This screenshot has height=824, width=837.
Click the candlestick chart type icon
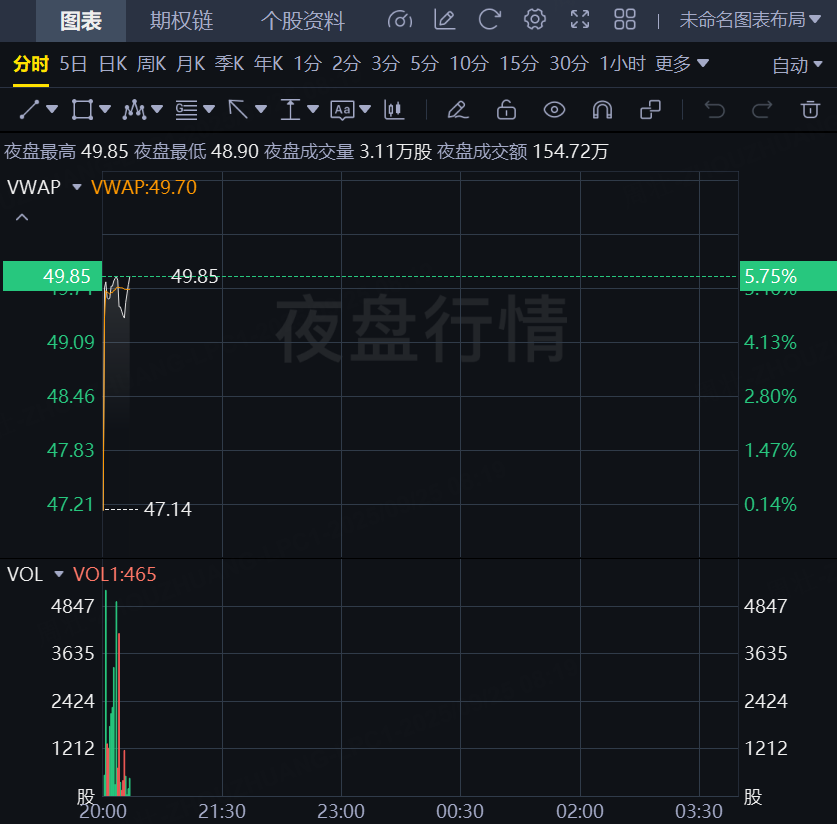(x=394, y=109)
